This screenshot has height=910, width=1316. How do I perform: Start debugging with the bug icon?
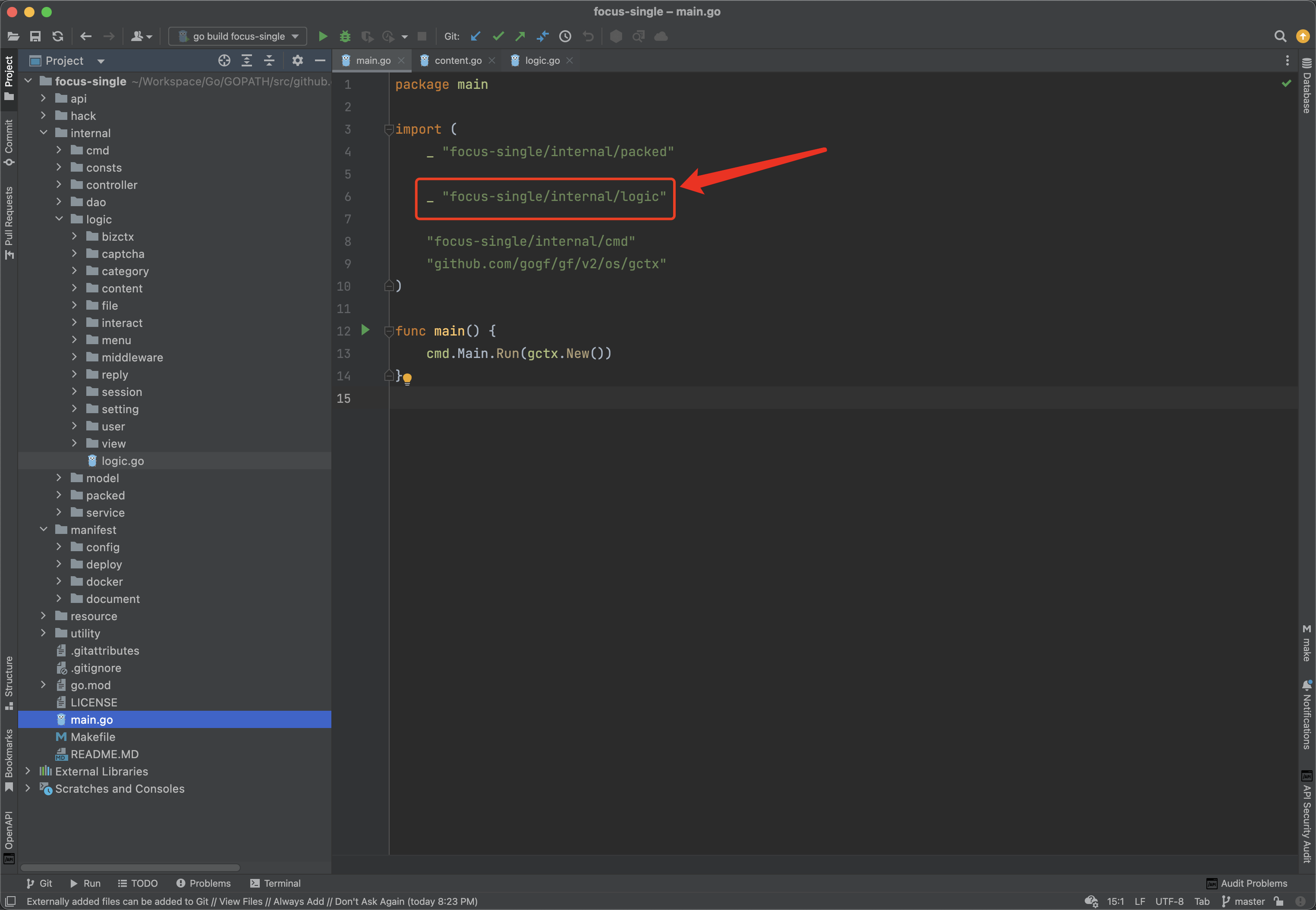pos(345,37)
